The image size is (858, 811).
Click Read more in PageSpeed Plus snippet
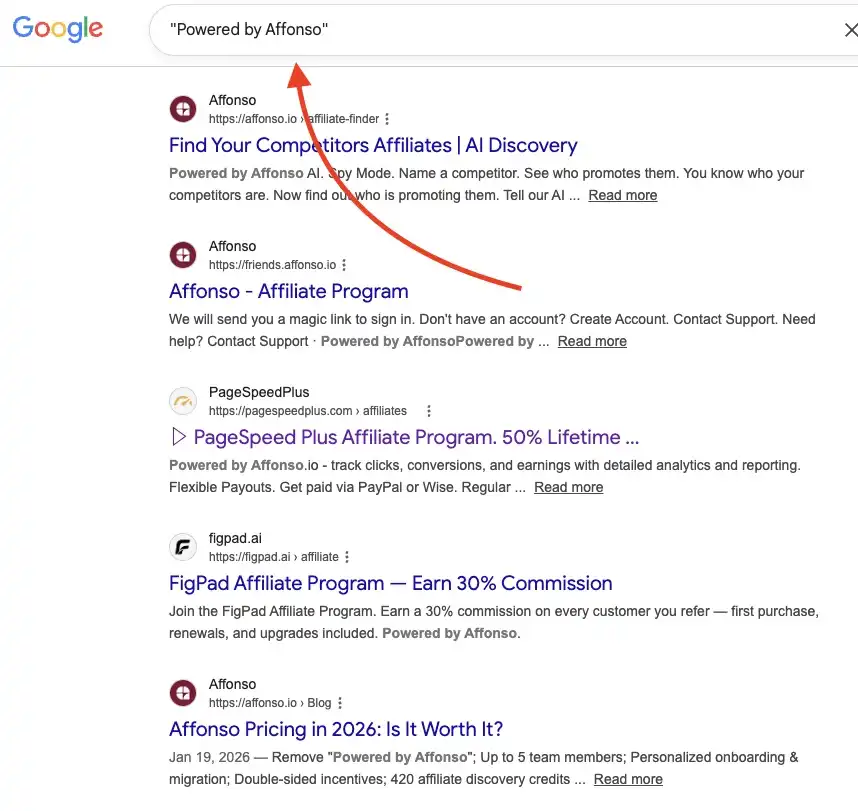[569, 488]
